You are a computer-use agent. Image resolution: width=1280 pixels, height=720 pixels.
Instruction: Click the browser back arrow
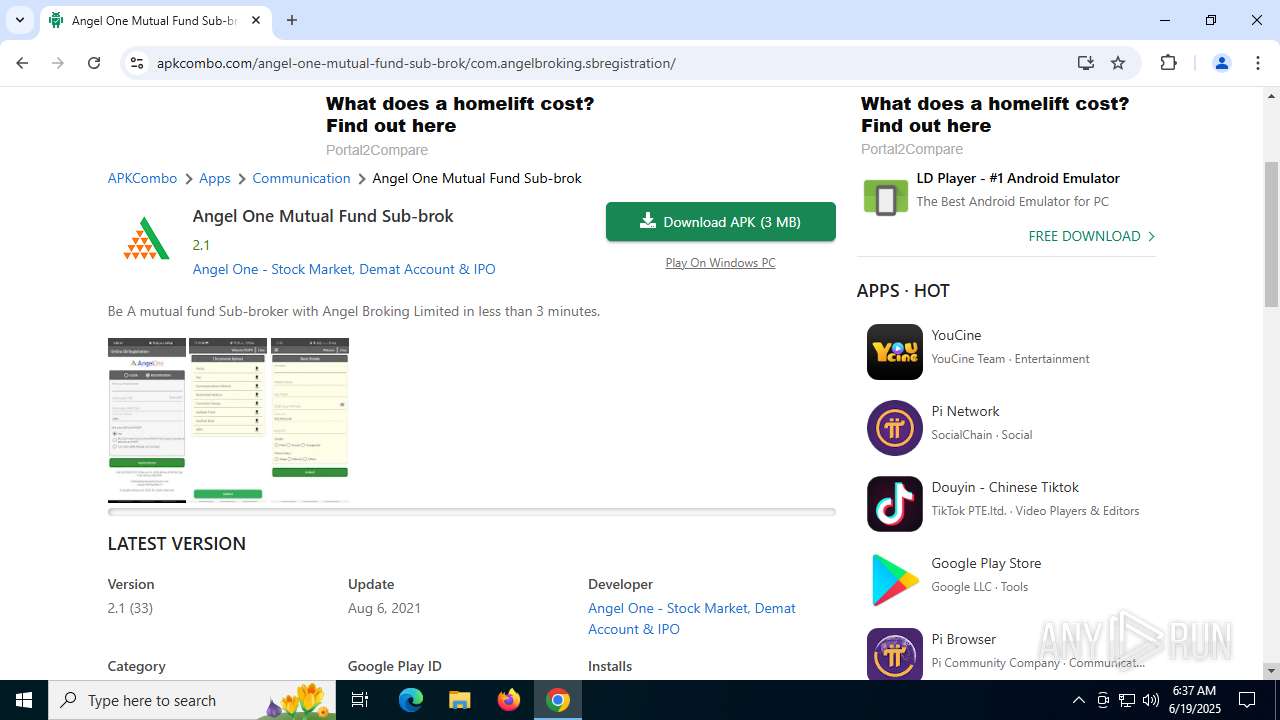(x=22, y=63)
